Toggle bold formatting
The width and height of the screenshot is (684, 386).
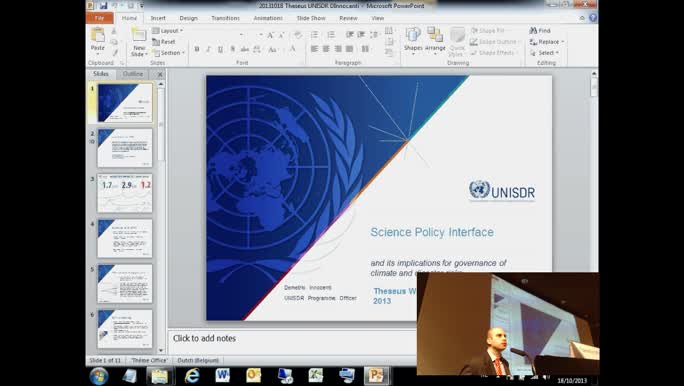(197, 49)
